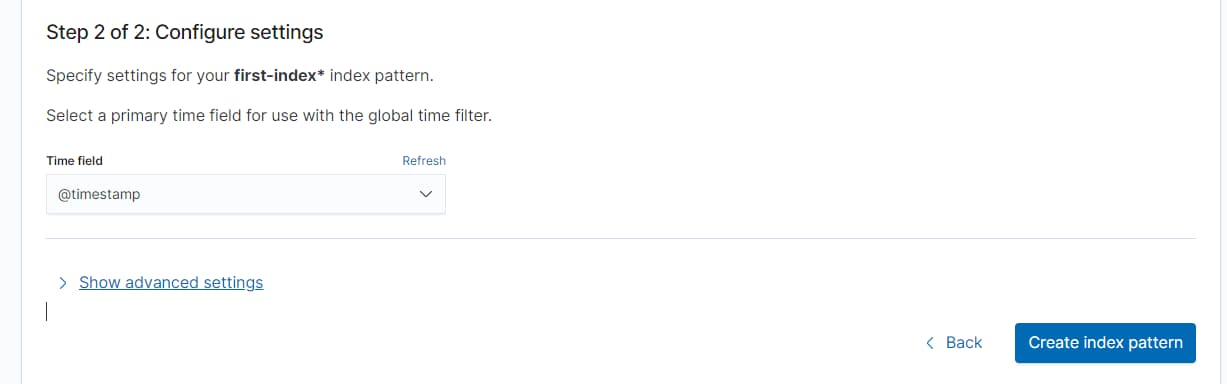The width and height of the screenshot is (1227, 384).
Task: Open the Time field dropdown
Action: (x=246, y=195)
